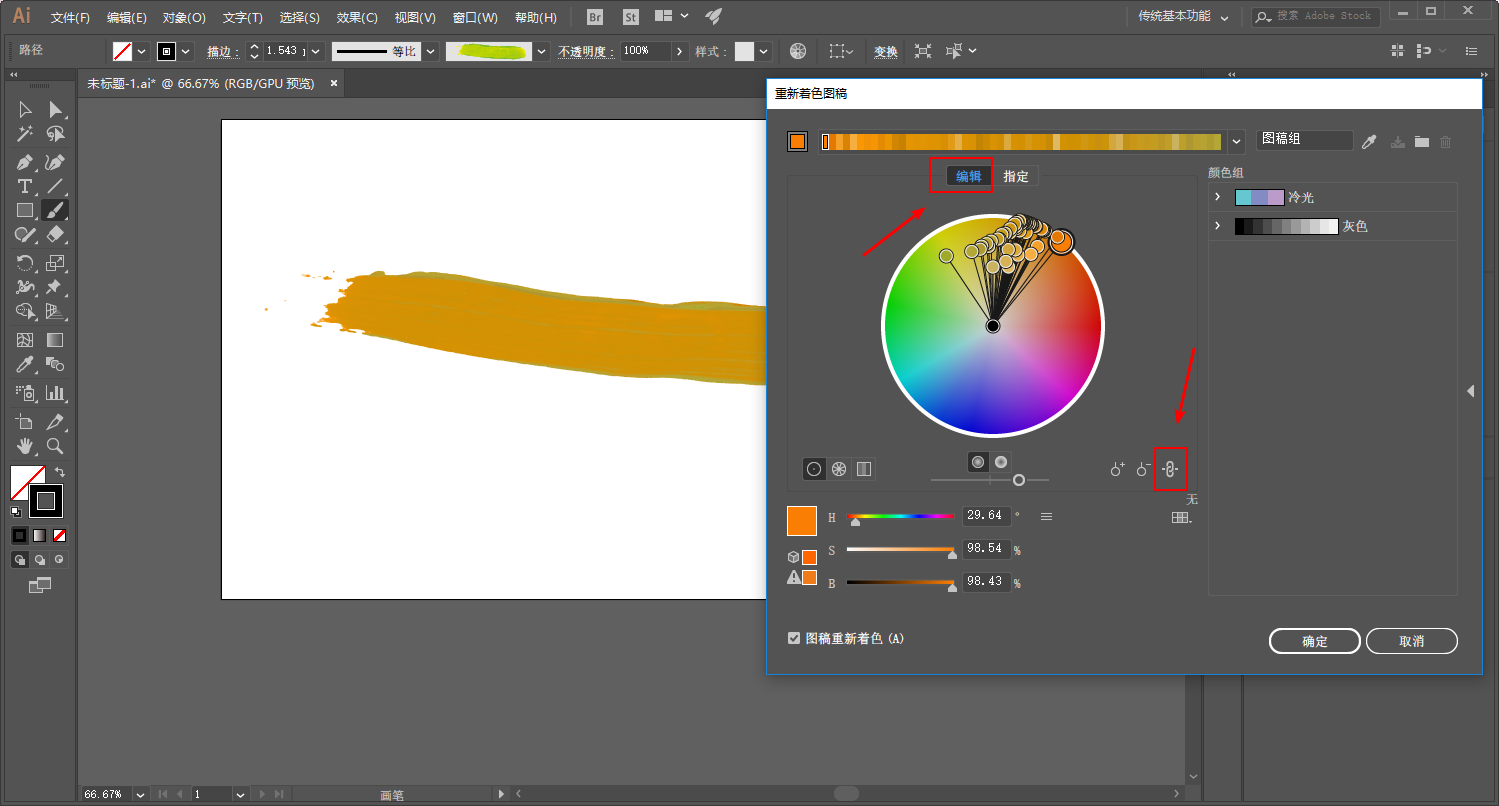The height and width of the screenshot is (806, 1499).
Task: Open brush definition dropdown
Action: point(542,51)
